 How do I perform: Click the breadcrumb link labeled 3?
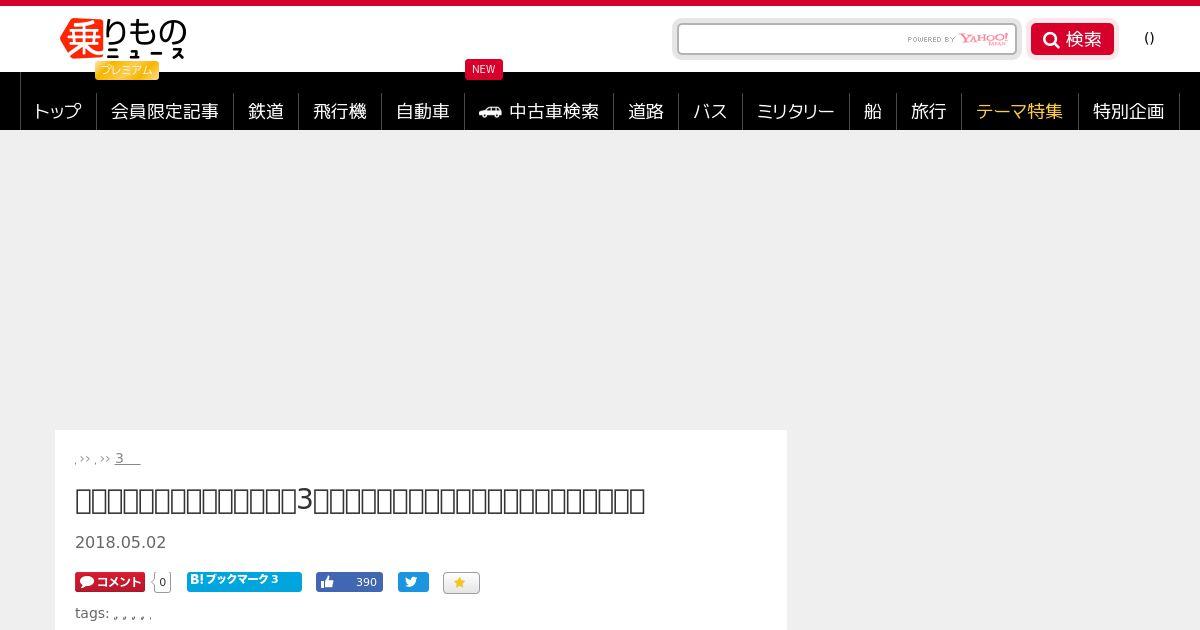pyautogui.click(x=127, y=458)
